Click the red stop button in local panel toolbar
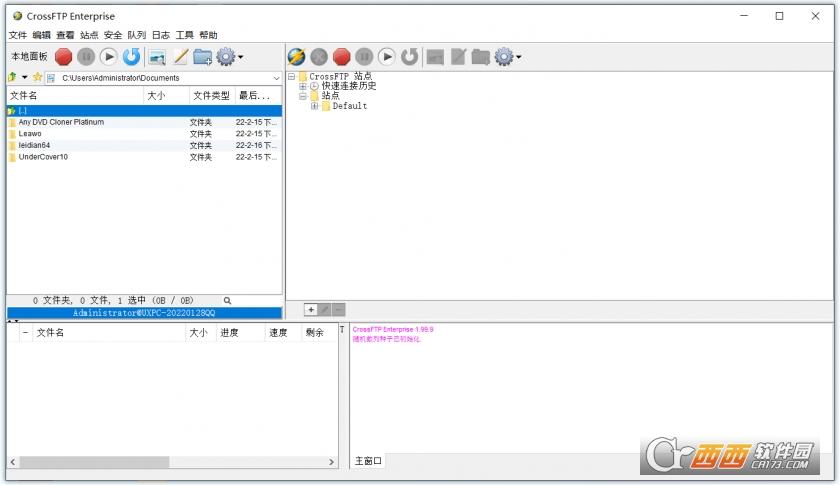The height and width of the screenshot is (485, 840). coord(63,56)
